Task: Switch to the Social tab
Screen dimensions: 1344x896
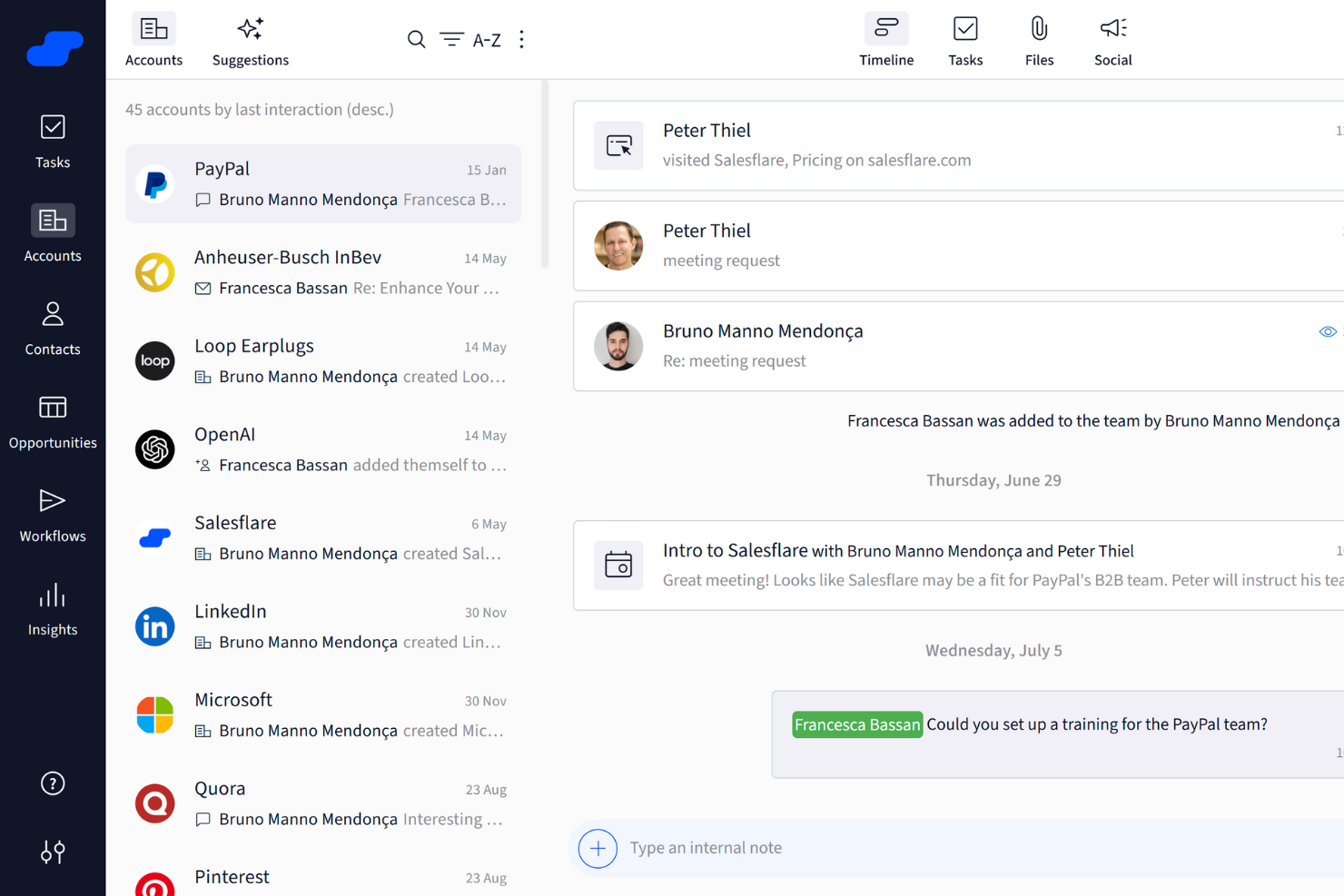Action: pyautogui.click(x=1112, y=39)
